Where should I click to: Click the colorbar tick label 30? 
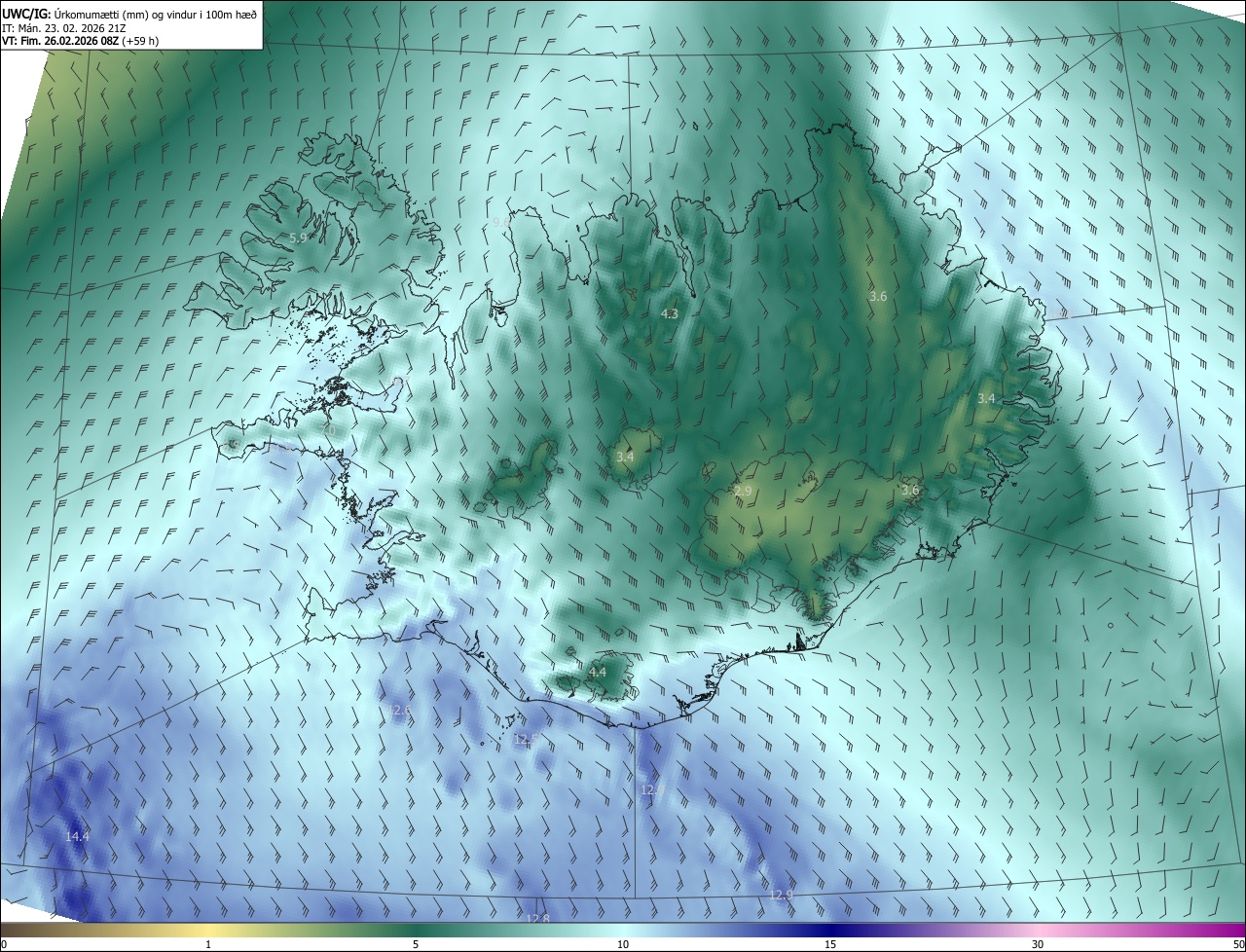(x=1038, y=944)
